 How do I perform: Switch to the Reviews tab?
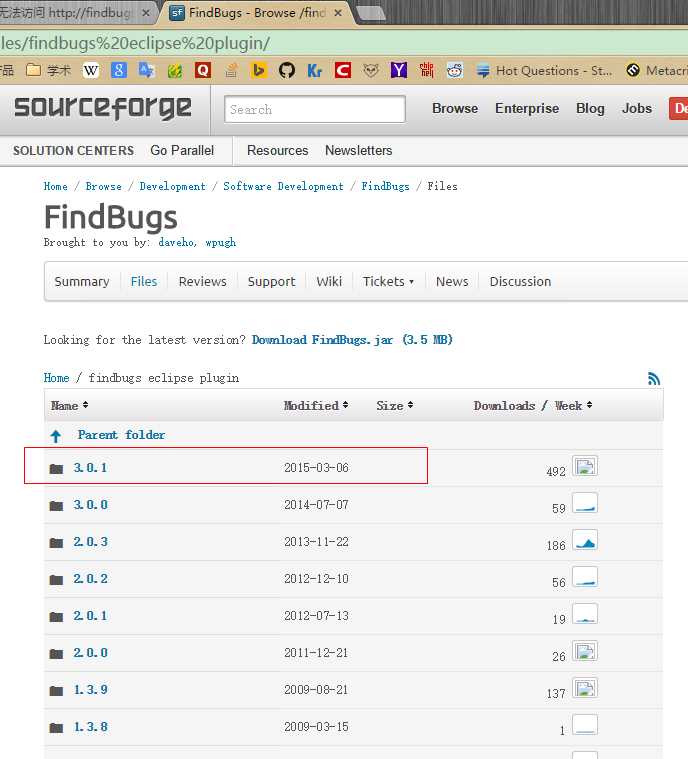(202, 281)
